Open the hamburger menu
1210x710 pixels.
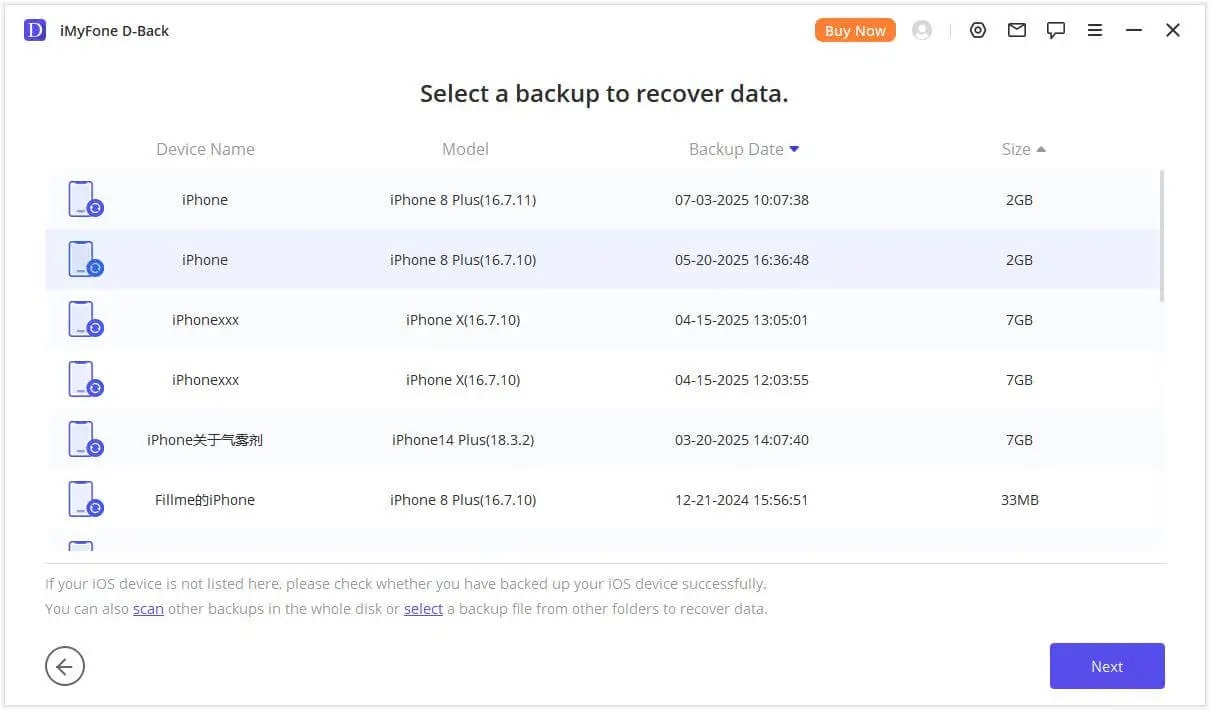coord(1095,31)
